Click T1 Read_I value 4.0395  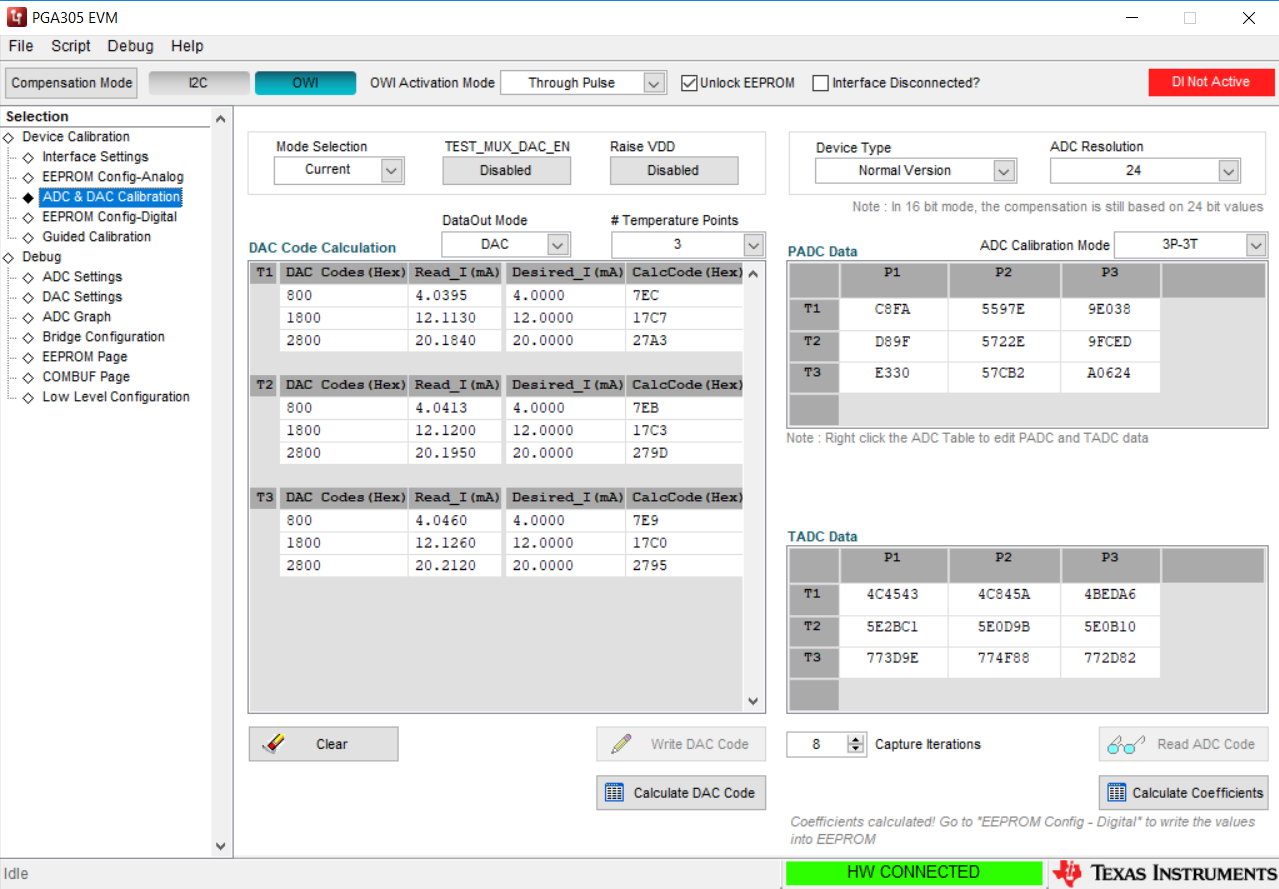[454, 296]
